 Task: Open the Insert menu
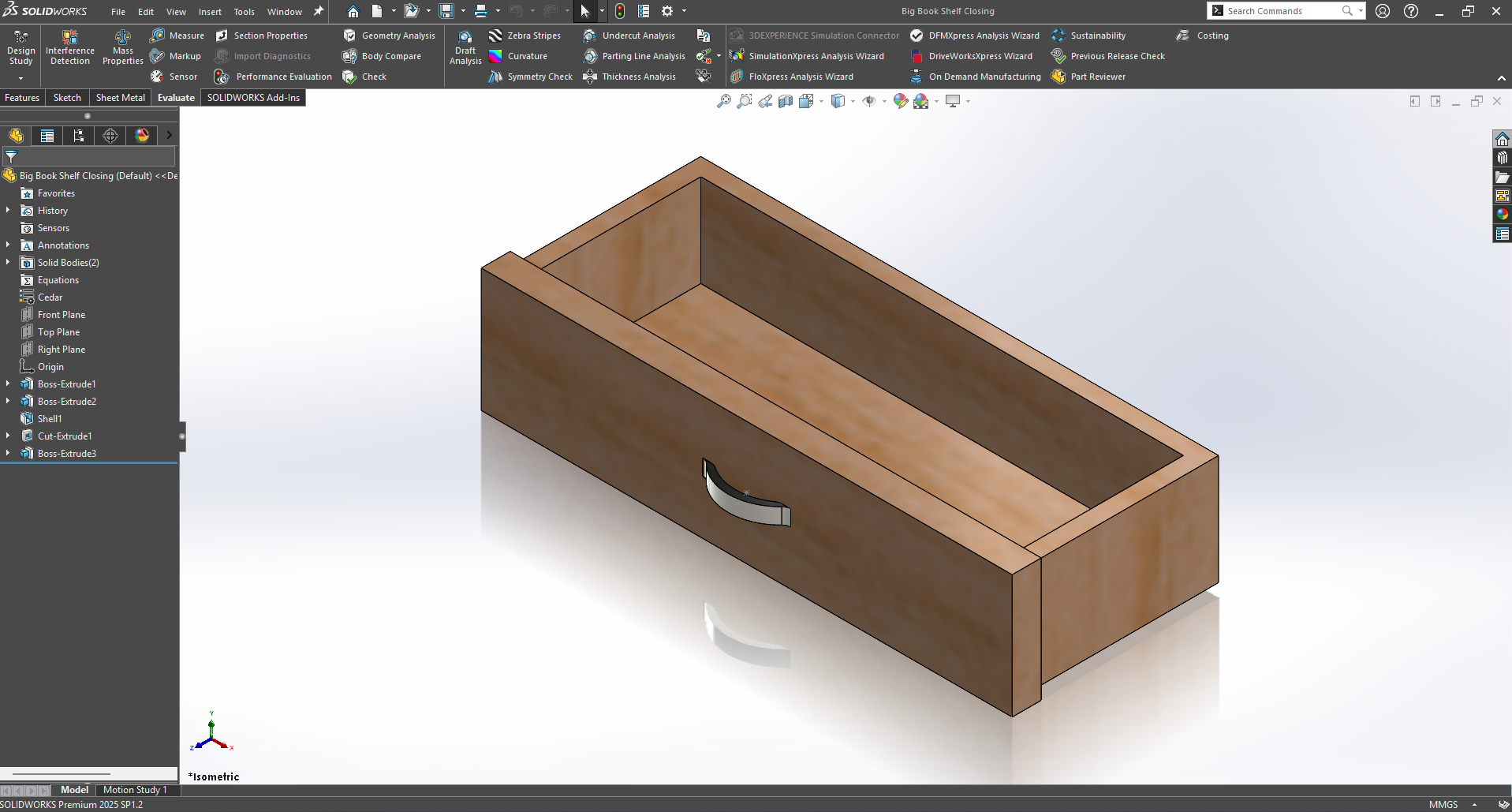pyautogui.click(x=210, y=12)
